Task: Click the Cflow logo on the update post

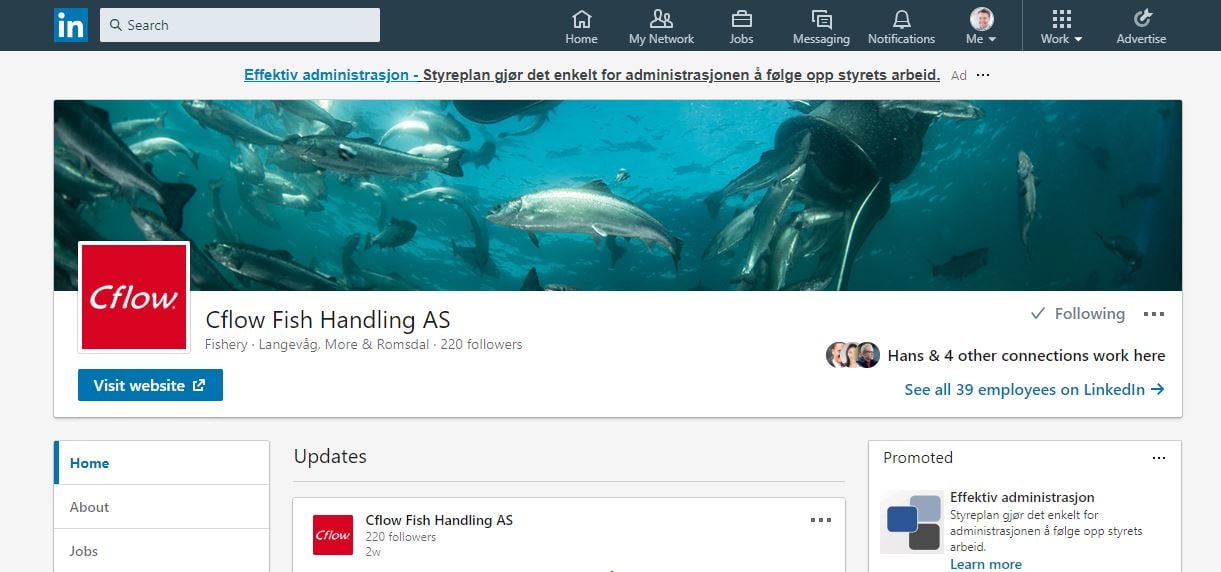Action: pos(333,535)
